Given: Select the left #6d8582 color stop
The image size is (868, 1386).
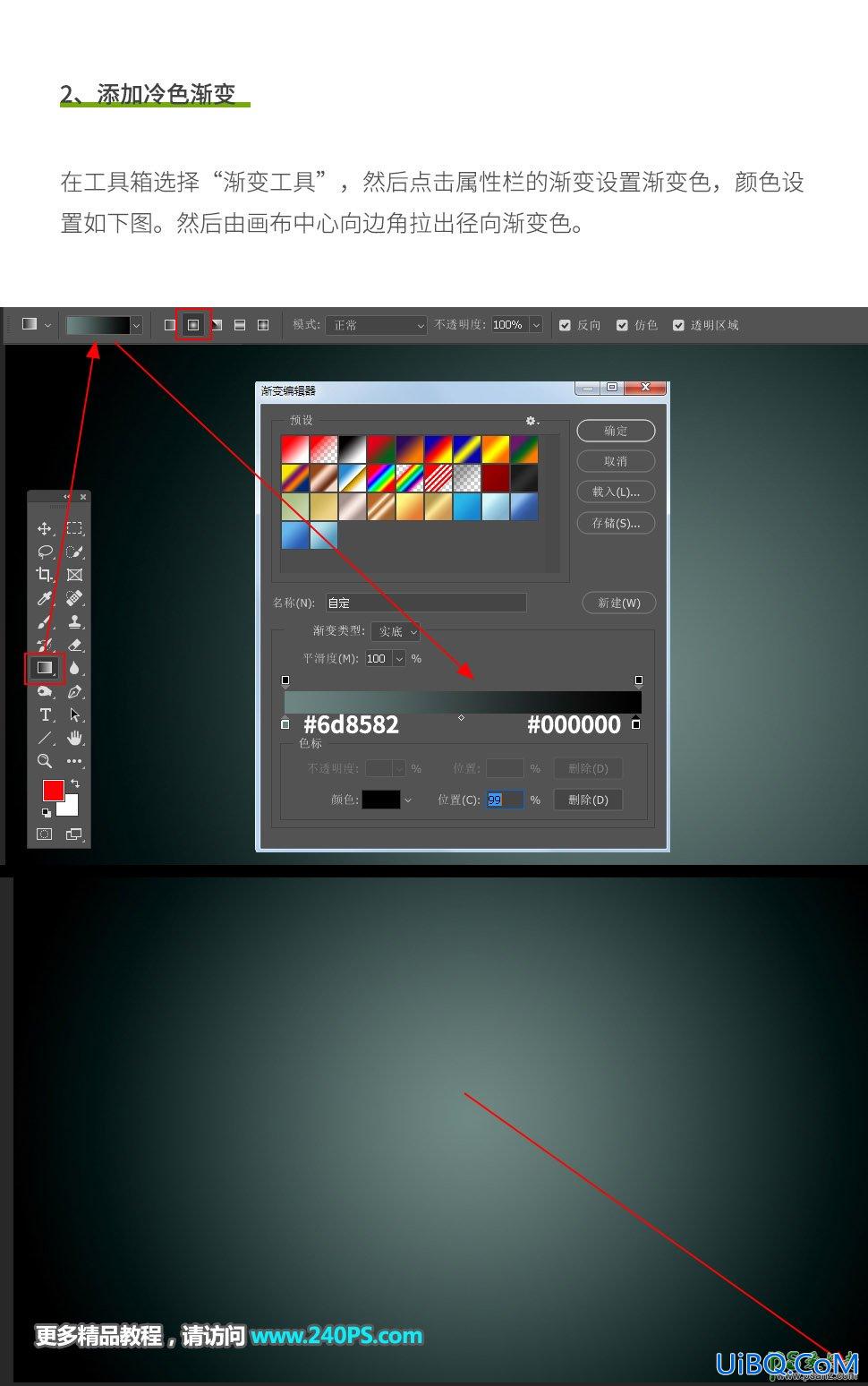Looking at the screenshot, I should point(285,723).
